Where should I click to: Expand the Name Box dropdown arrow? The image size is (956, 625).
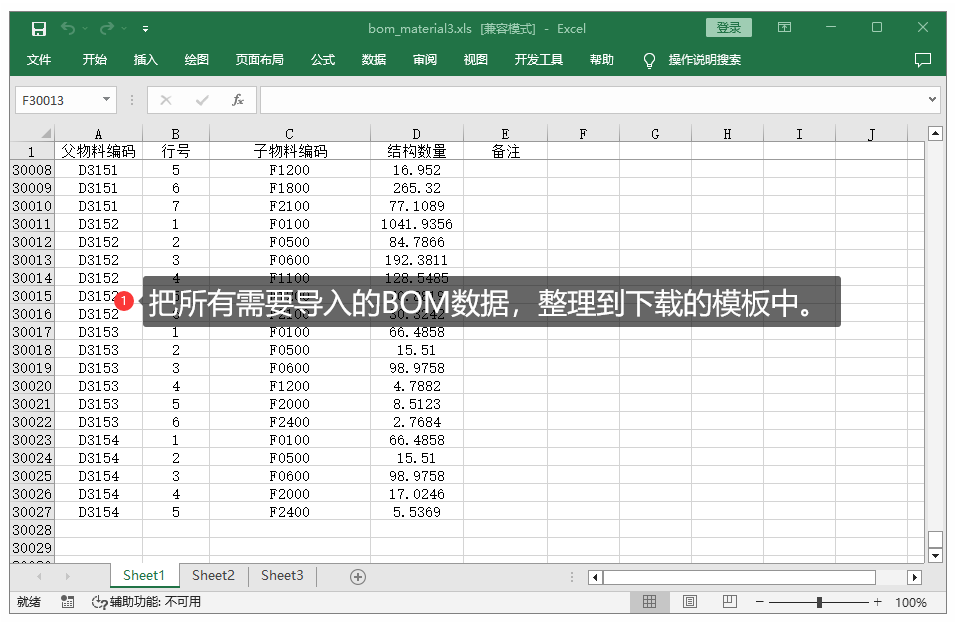[x=107, y=99]
